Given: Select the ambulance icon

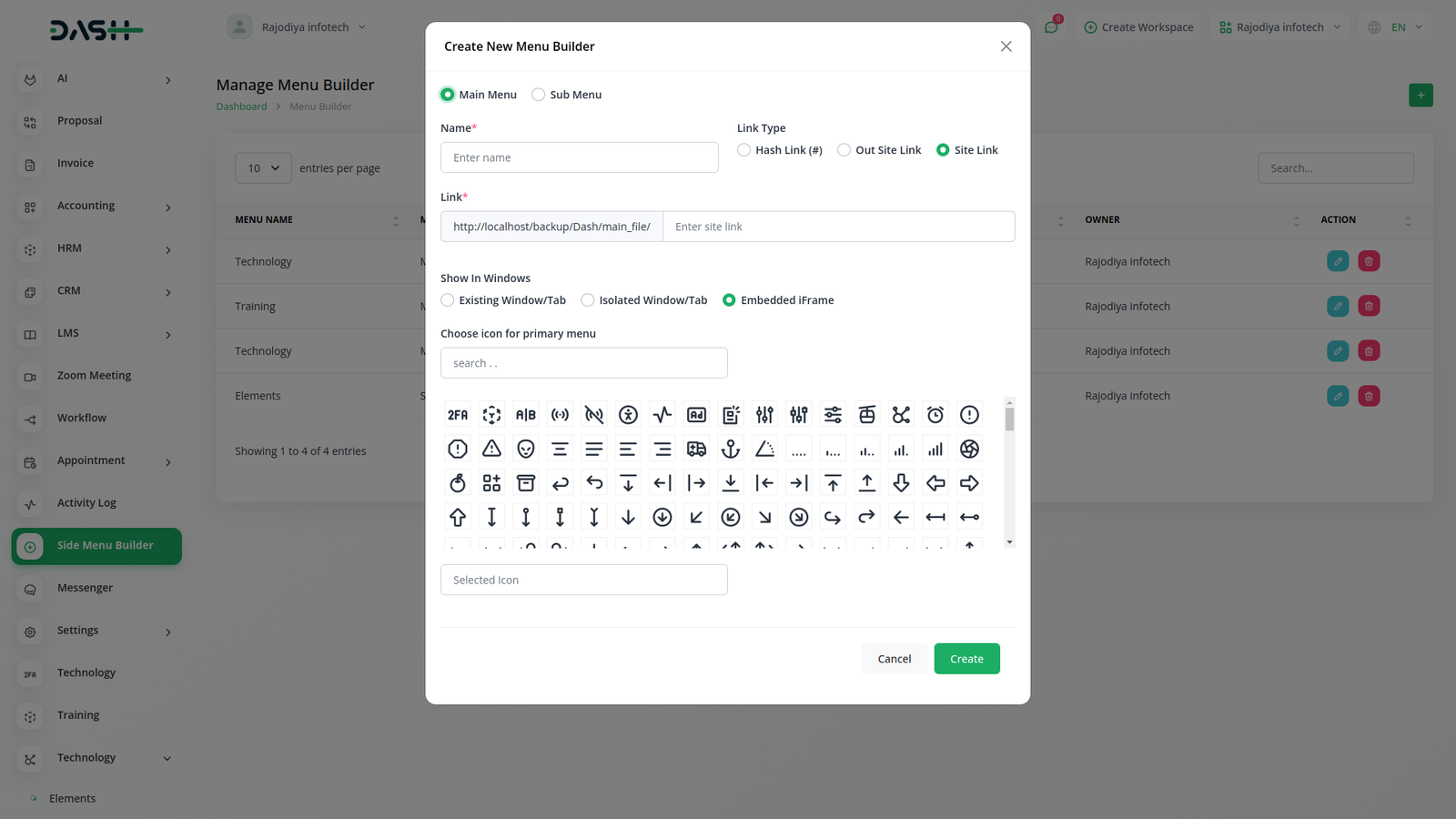Looking at the screenshot, I should (x=696, y=449).
